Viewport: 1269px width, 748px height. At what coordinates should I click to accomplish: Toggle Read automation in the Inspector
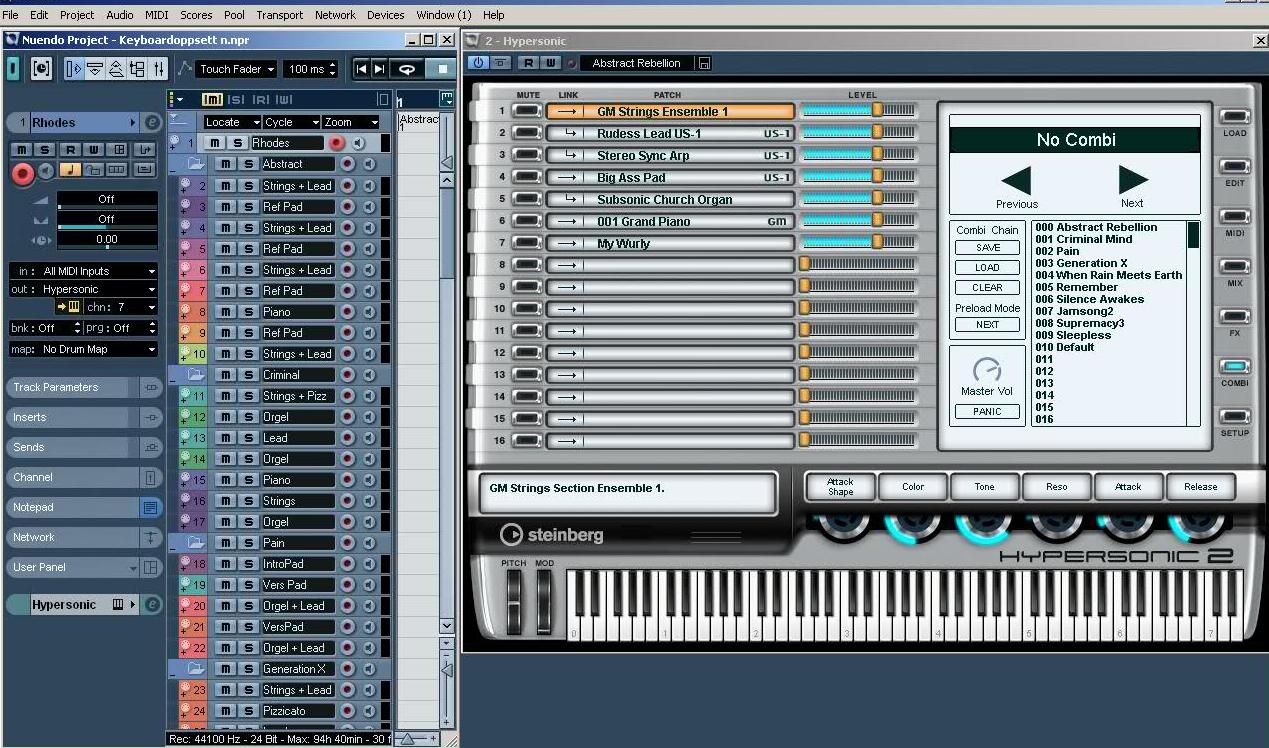70,150
